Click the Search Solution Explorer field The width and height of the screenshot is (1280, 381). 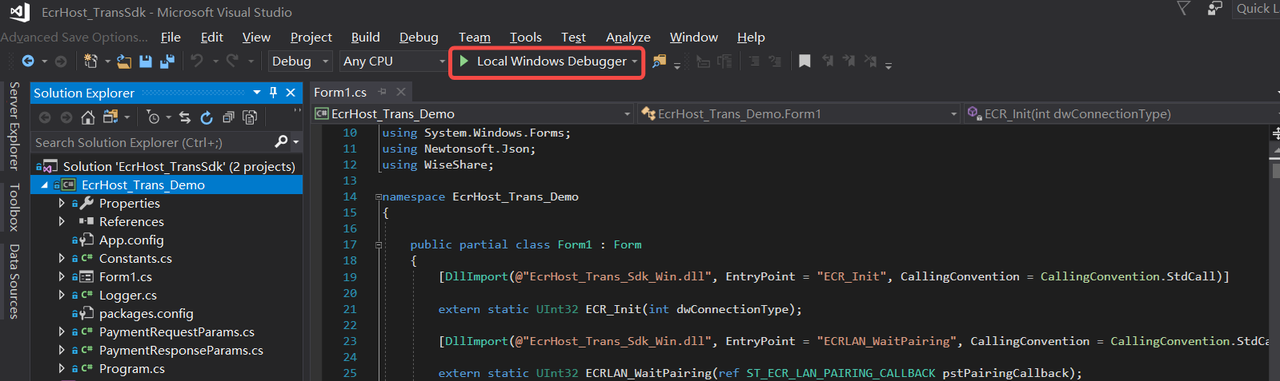152,142
